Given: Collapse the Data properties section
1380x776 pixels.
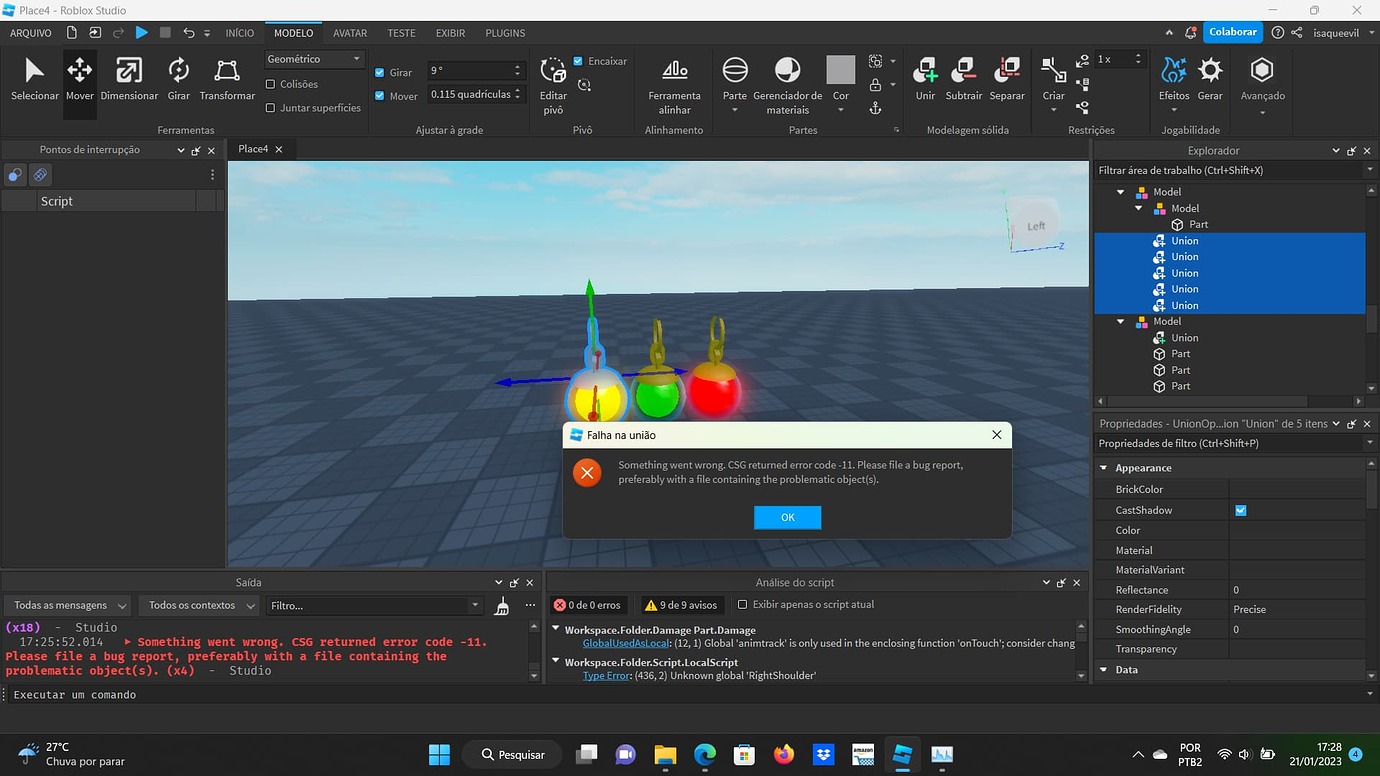Looking at the screenshot, I should tap(1104, 670).
